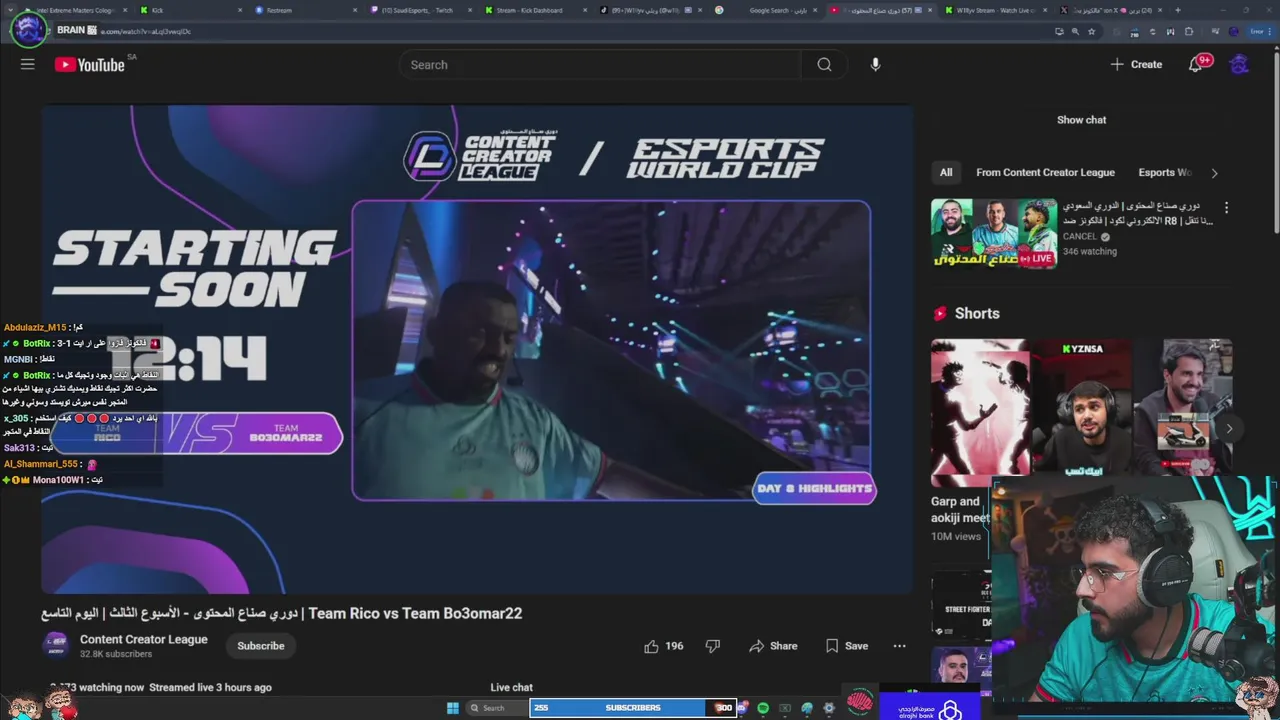Image resolution: width=1280 pixels, height=720 pixels.
Task: Switch to the Restream browser tab
Action: pyautogui.click(x=305, y=10)
